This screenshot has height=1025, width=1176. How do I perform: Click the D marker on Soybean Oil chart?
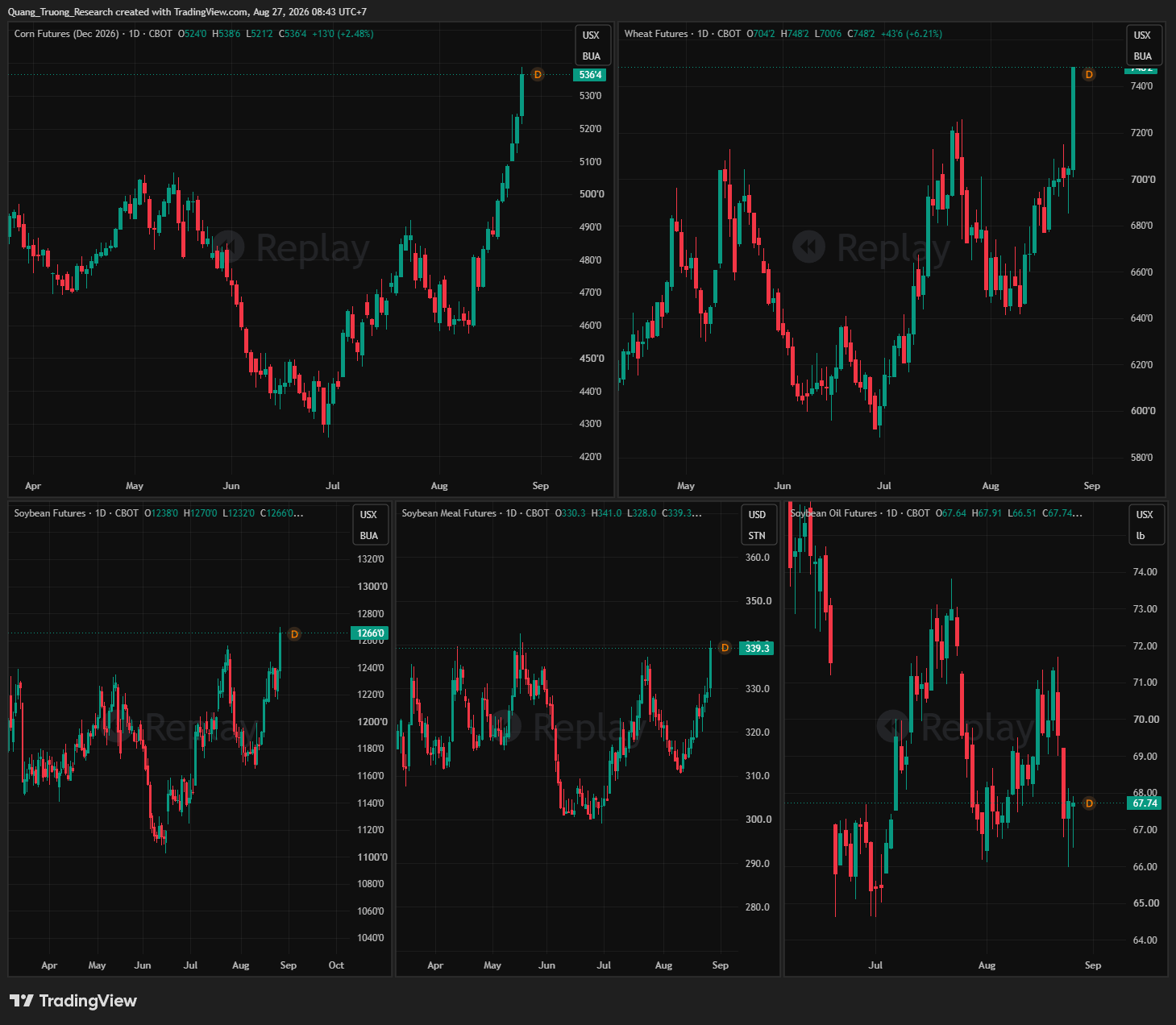click(x=1089, y=803)
